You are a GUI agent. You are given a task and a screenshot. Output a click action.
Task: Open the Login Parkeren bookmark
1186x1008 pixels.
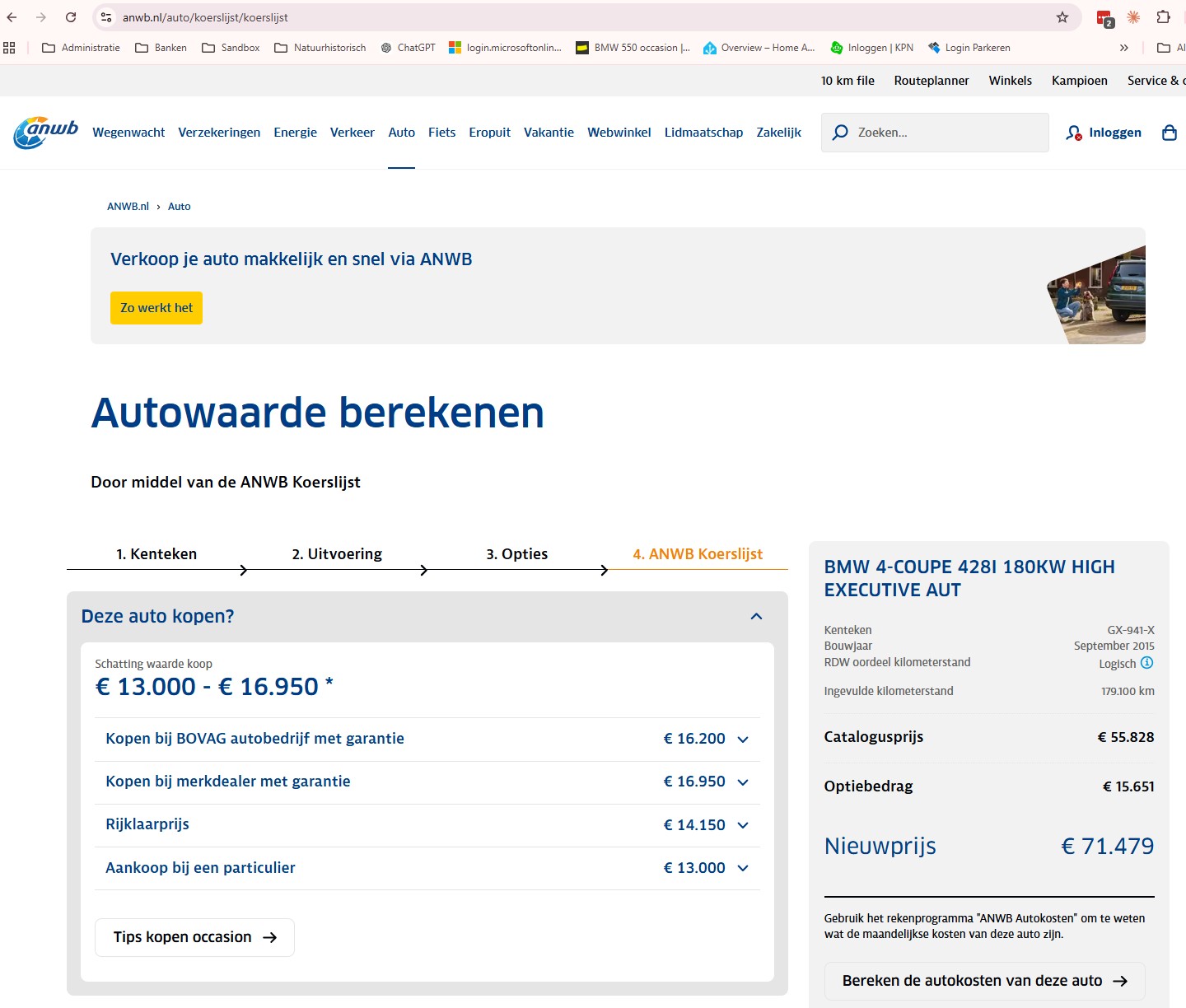coord(969,48)
